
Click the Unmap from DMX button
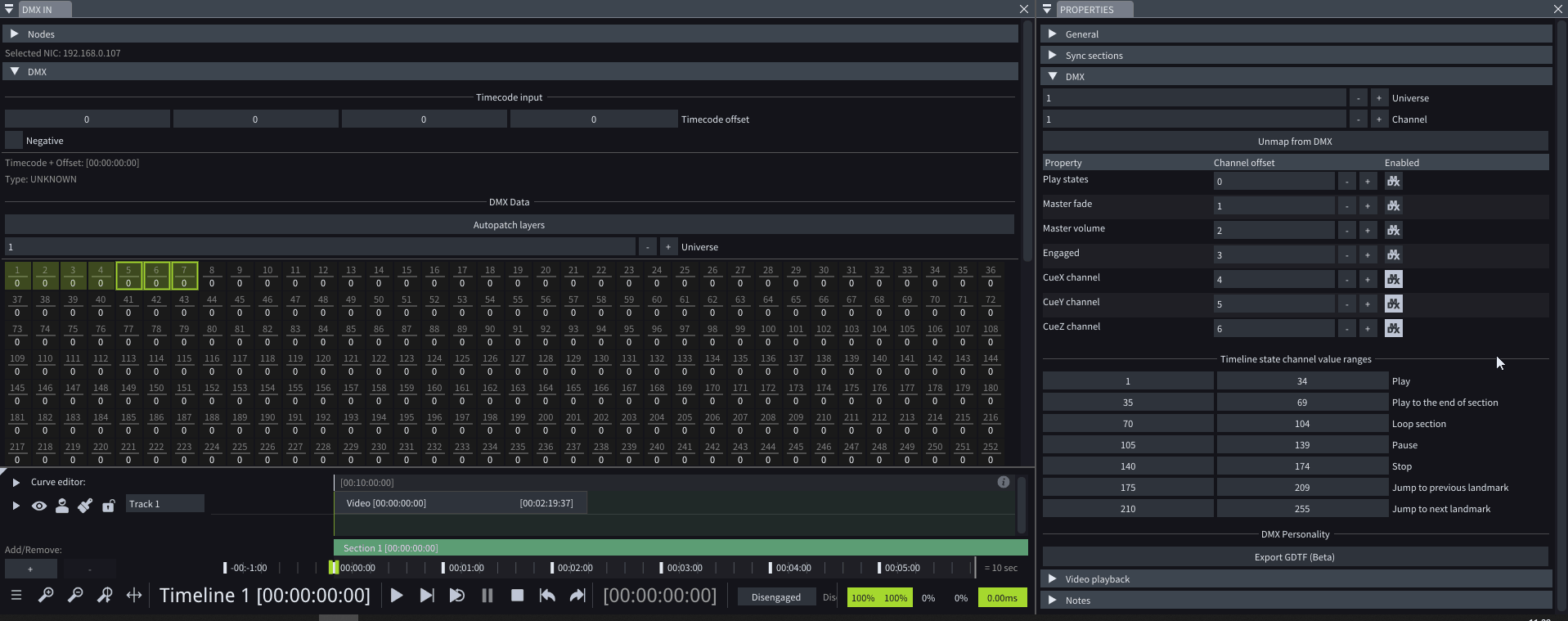(1294, 142)
